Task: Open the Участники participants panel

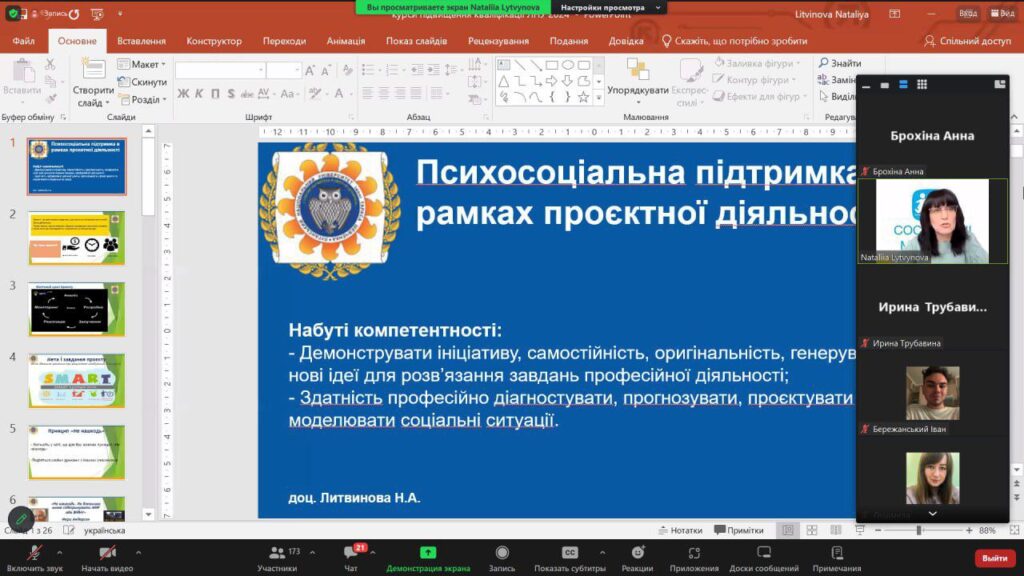Action: click(x=277, y=553)
